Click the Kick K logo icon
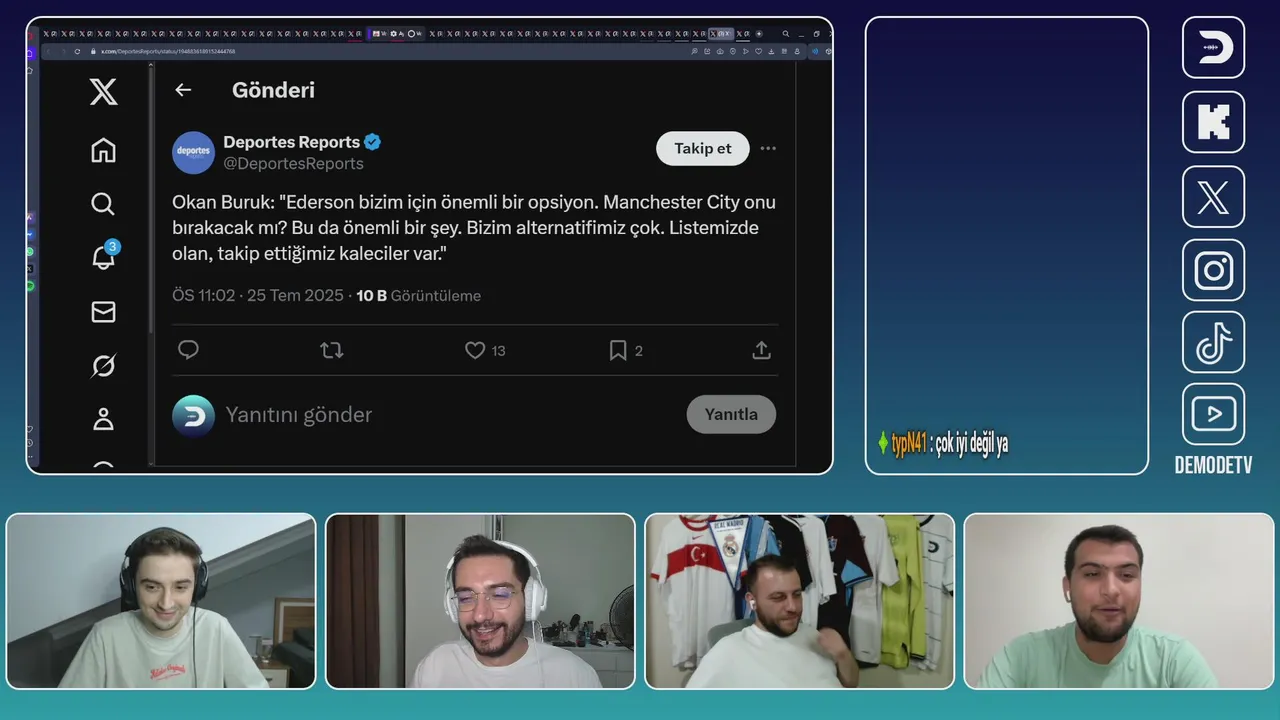This screenshot has width=1280, height=720. click(1213, 122)
